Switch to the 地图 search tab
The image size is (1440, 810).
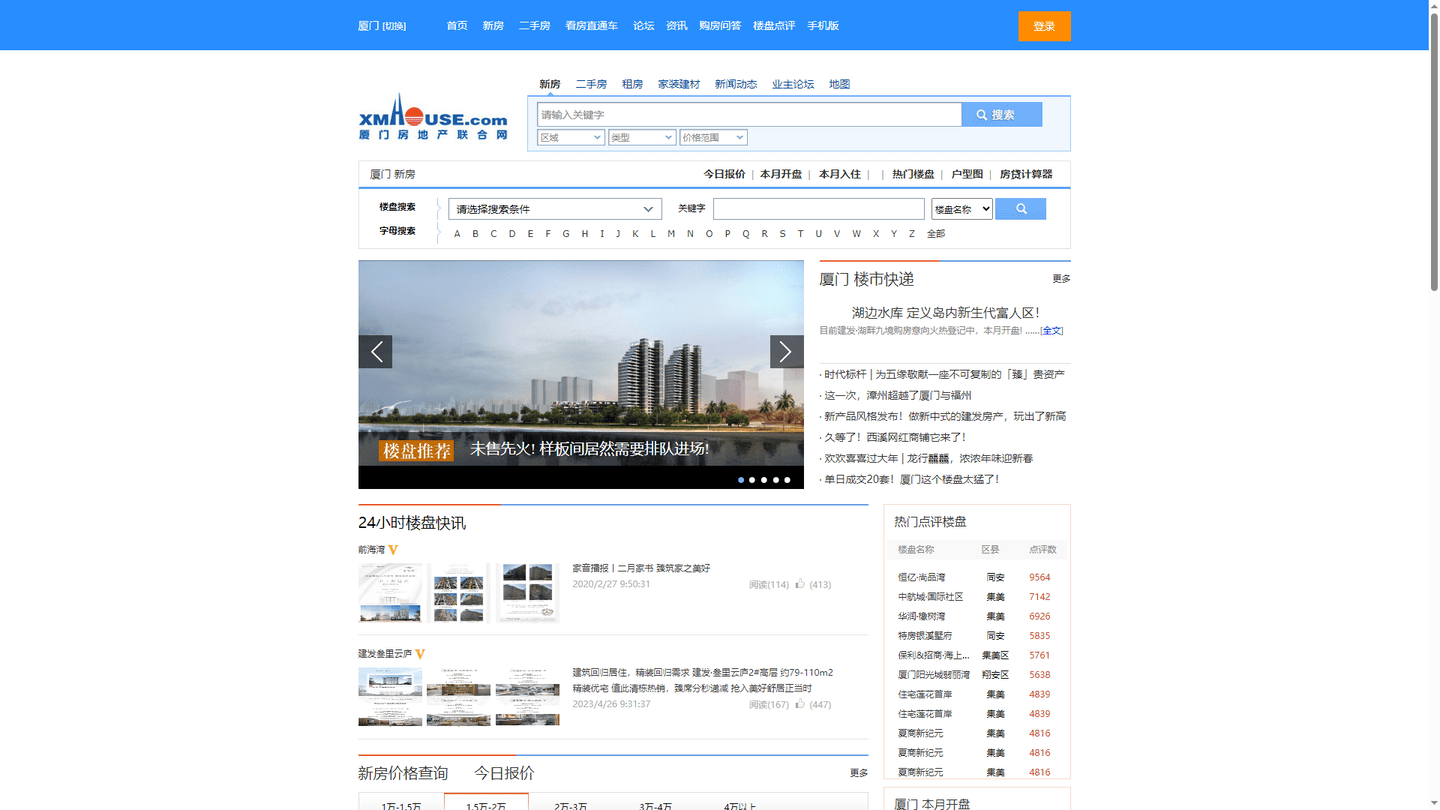pos(839,84)
